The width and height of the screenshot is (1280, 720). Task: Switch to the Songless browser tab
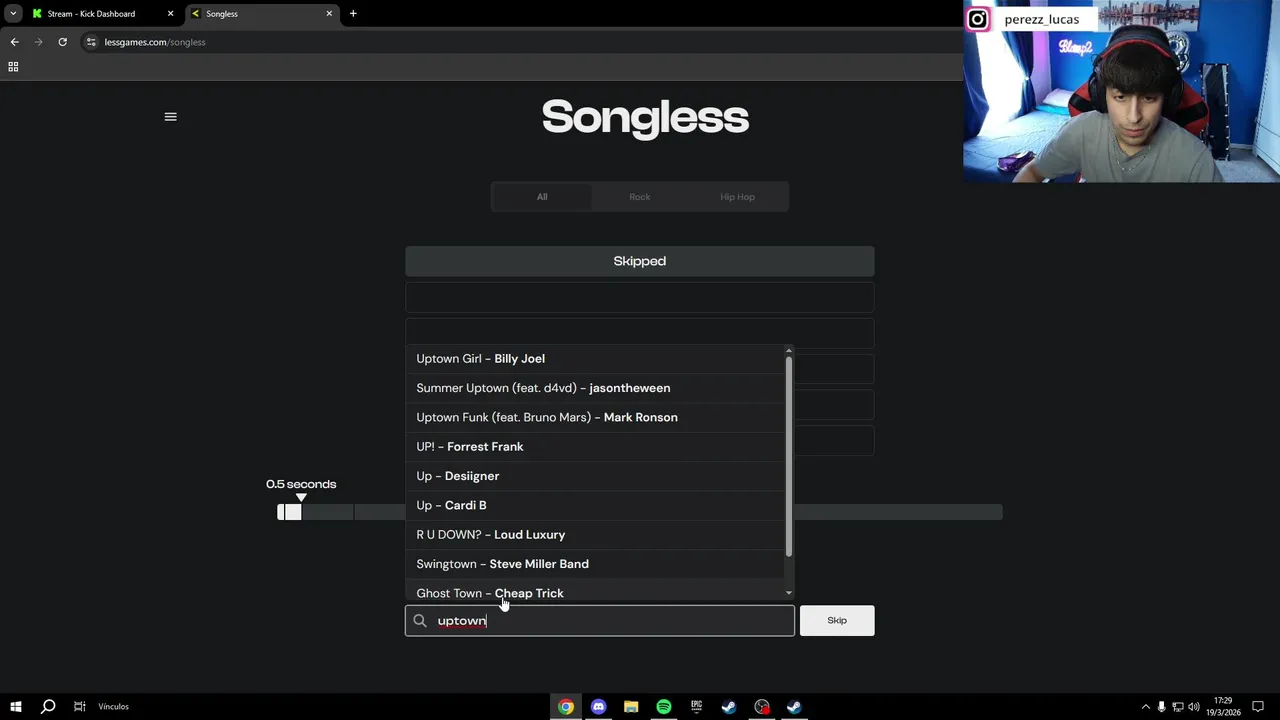coord(262,14)
